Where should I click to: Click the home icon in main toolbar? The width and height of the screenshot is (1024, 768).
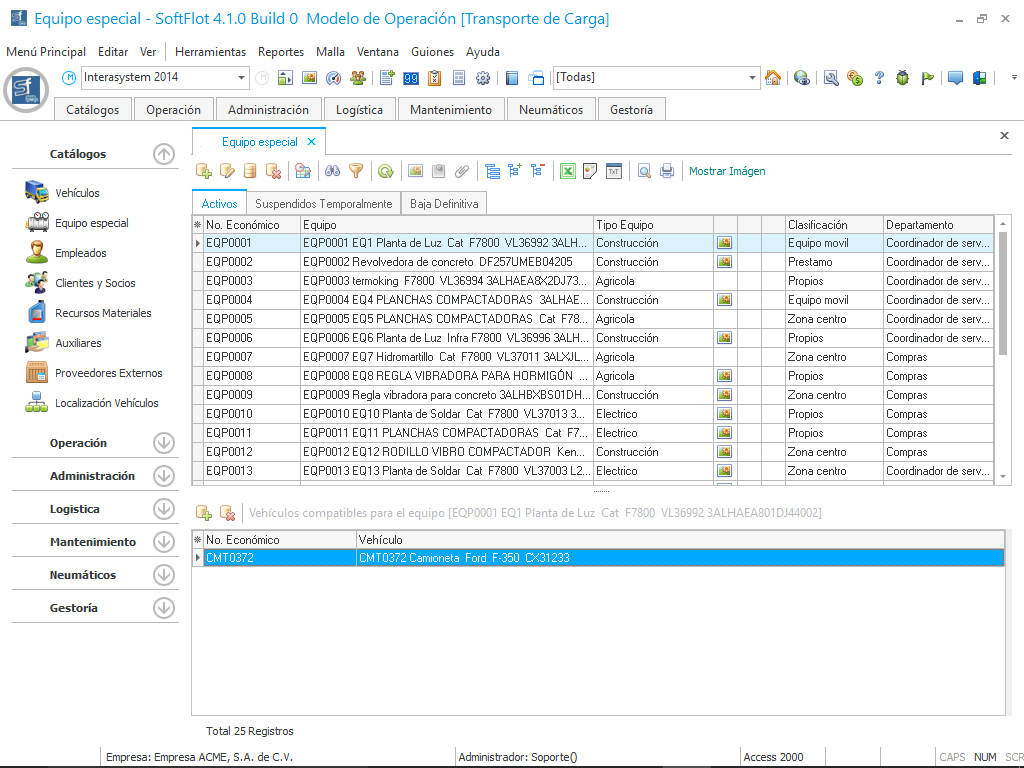pyautogui.click(x=773, y=78)
